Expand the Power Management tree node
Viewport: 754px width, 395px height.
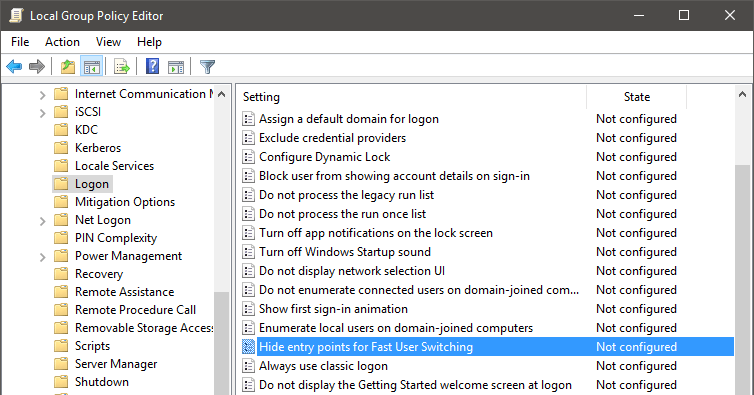tap(42, 257)
